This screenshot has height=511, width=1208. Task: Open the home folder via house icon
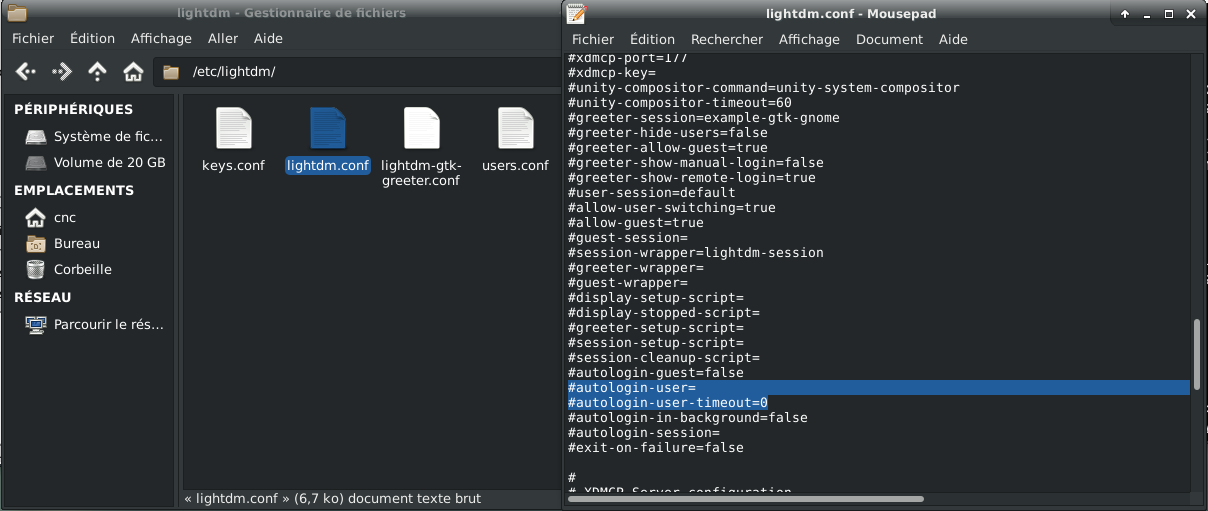[132, 72]
